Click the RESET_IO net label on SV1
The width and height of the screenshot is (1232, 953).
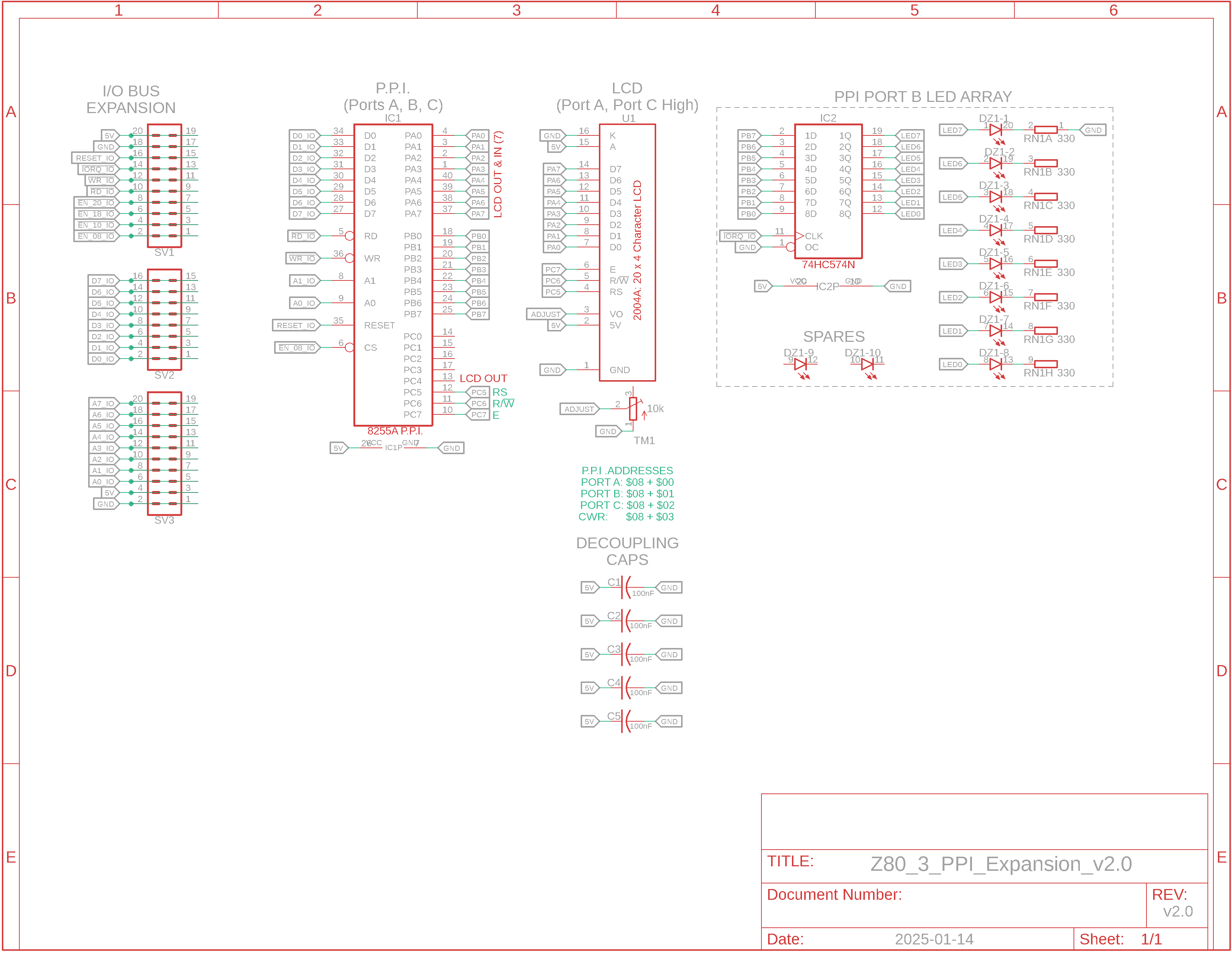click(x=95, y=158)
